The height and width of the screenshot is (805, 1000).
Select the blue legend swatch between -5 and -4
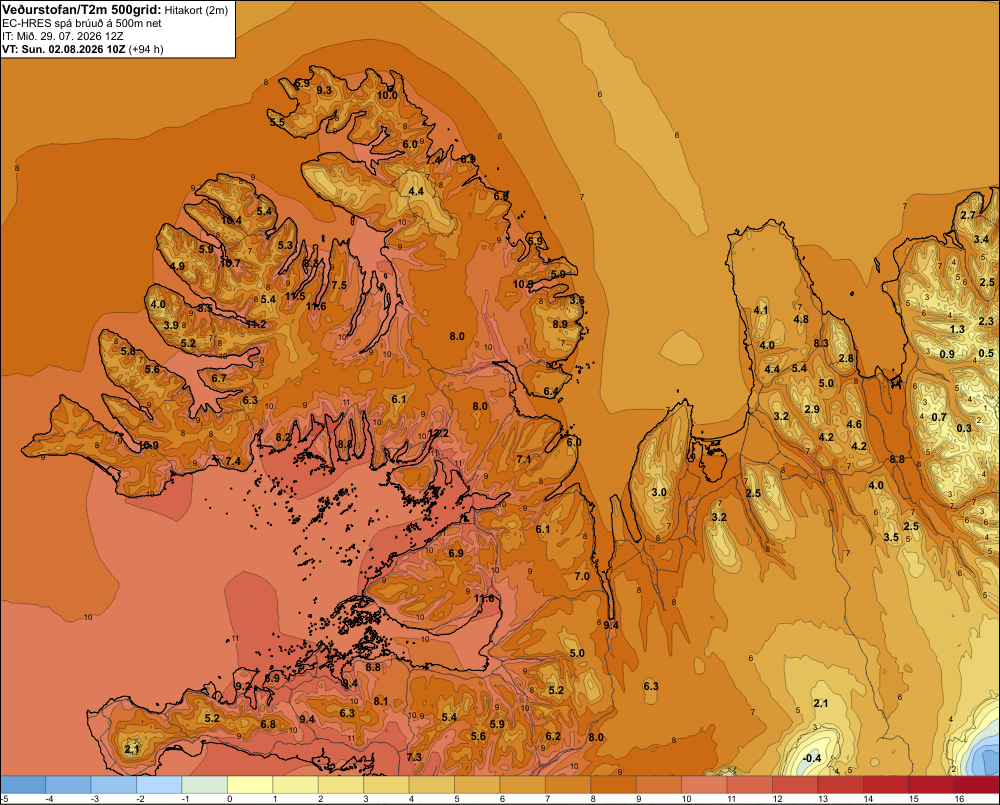pyautogui.click(x=23, y=784)
